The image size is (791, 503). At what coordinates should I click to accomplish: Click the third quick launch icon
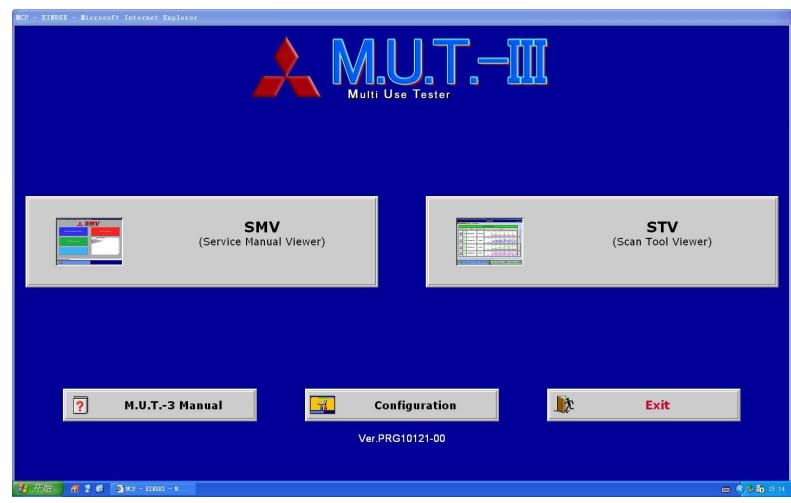[x=99, y=488]
